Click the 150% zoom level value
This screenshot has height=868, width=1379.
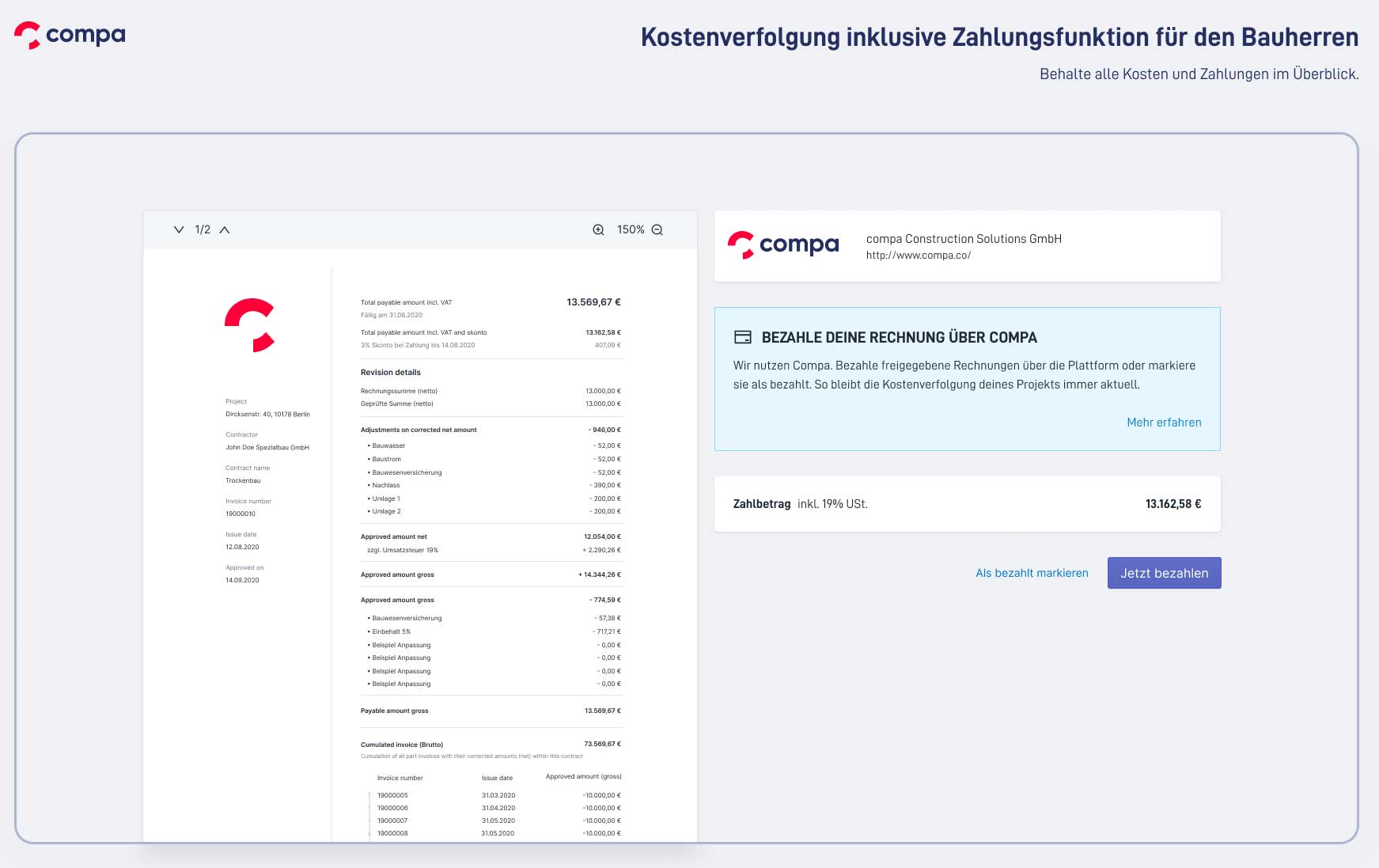pyautogui.click(x=631, y=229)
